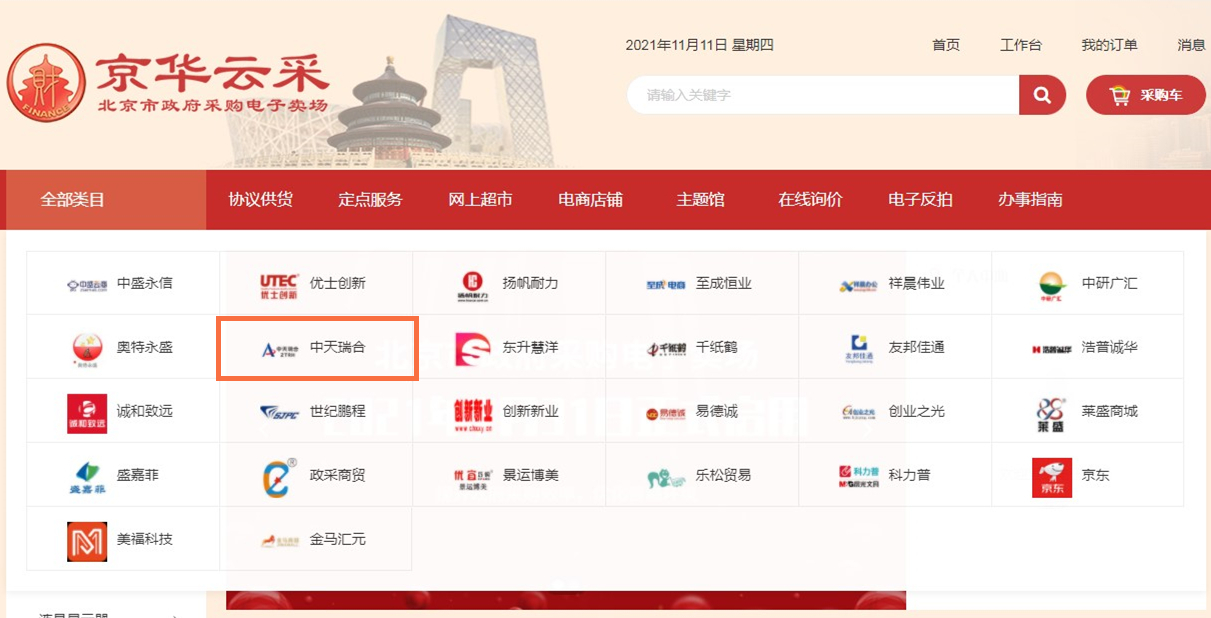Click the 首页 home link

(945, 45)
